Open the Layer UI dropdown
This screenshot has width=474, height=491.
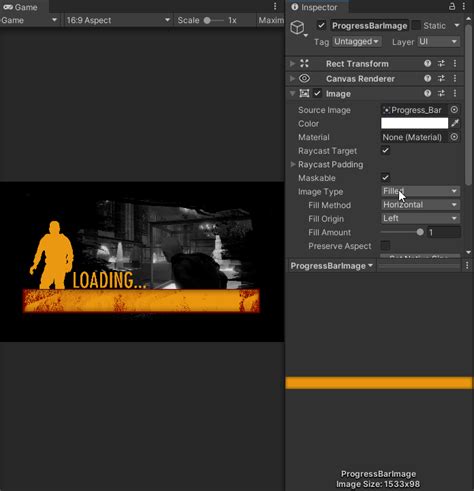click(x=438, y=42)
